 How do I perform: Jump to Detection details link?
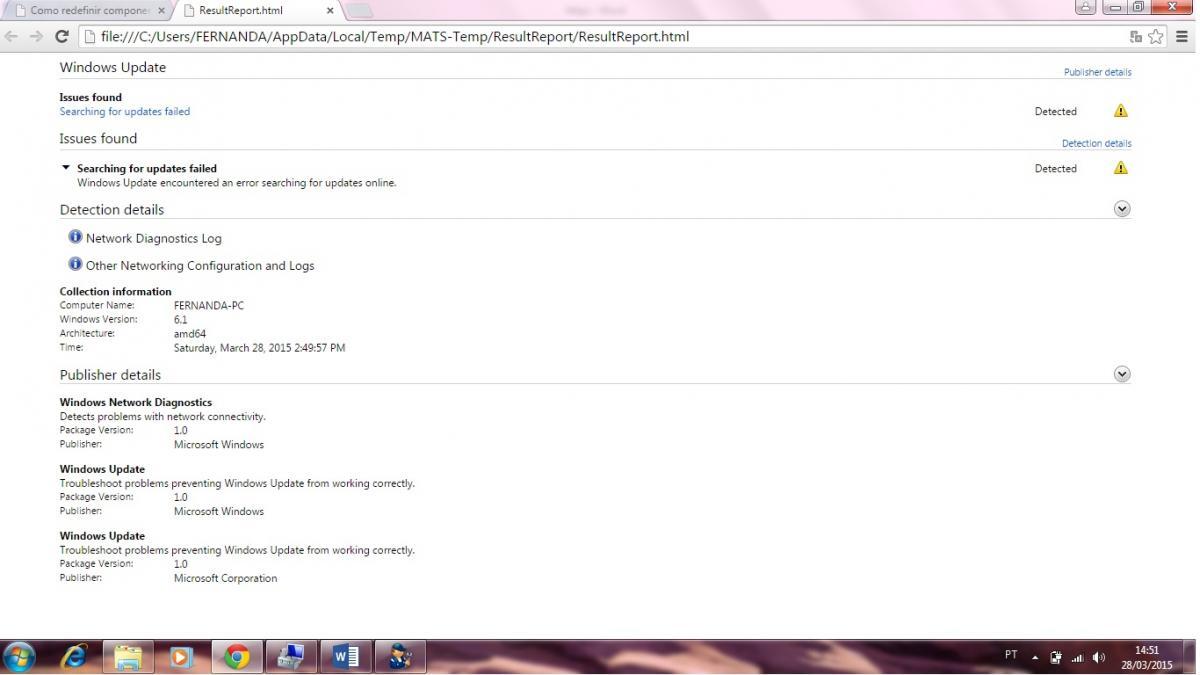click(x=1096, y=143)
